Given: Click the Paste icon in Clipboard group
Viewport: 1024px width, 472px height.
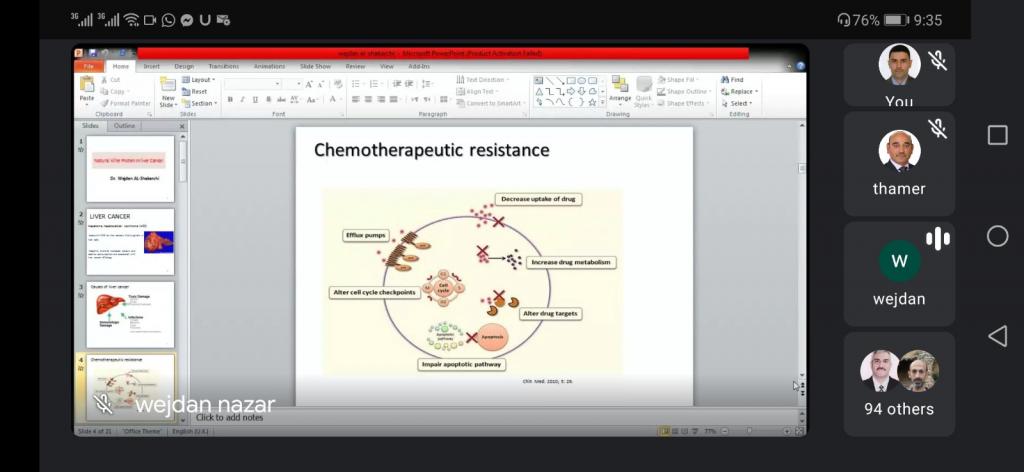Looking at the screenshot, I should 87,87.
